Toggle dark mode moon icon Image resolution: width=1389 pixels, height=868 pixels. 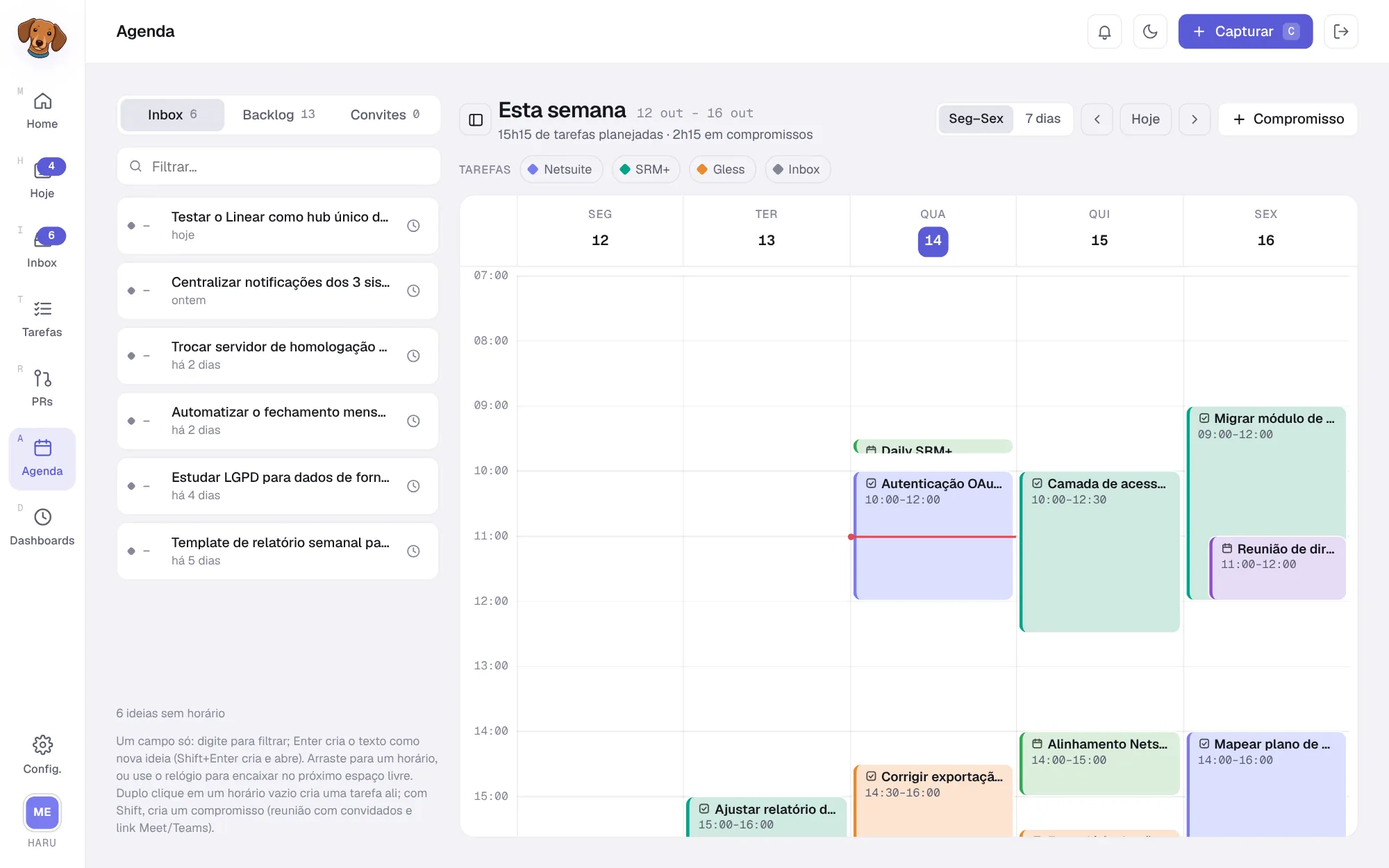(1150, 32)
